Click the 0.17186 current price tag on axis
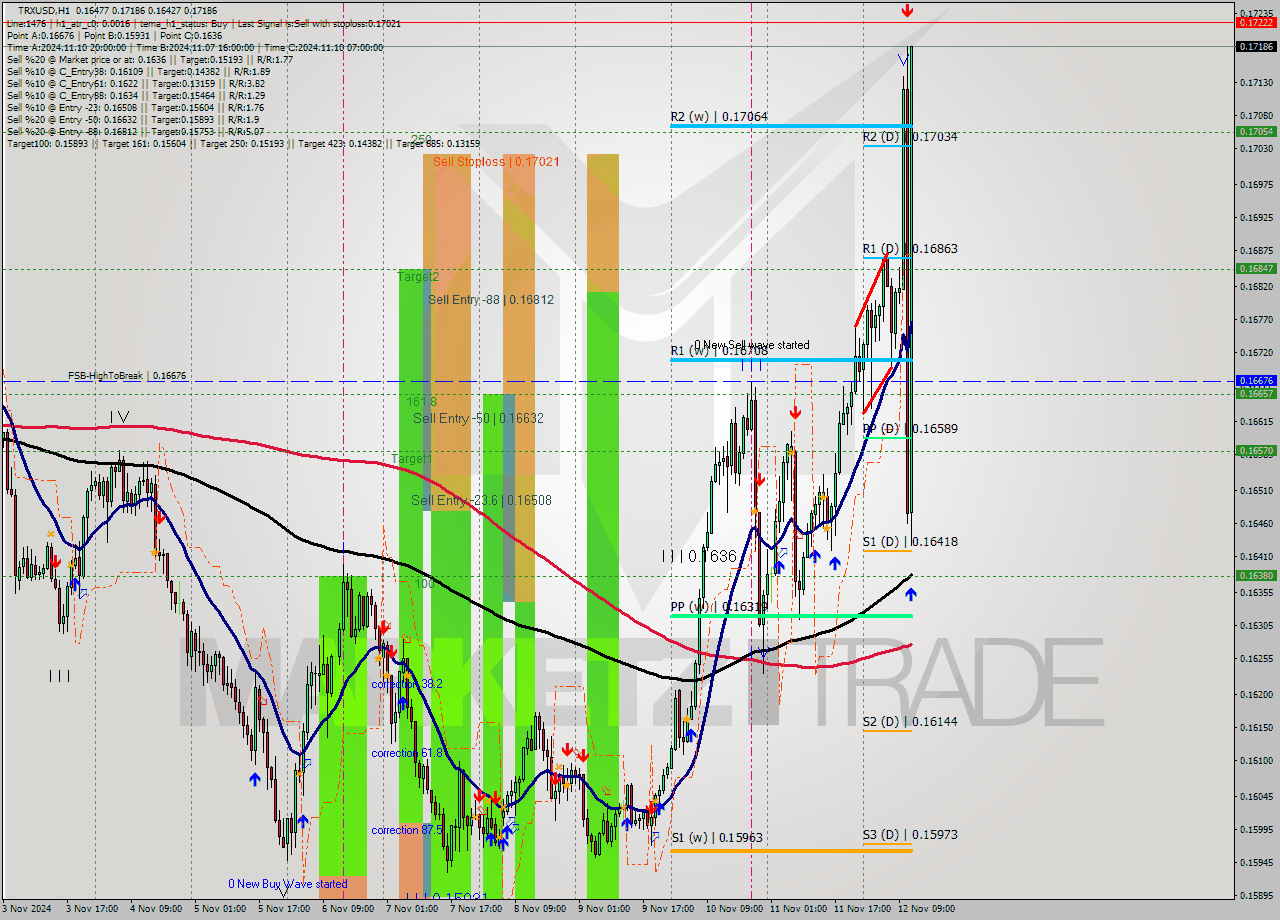 (x=1256, y=46)
